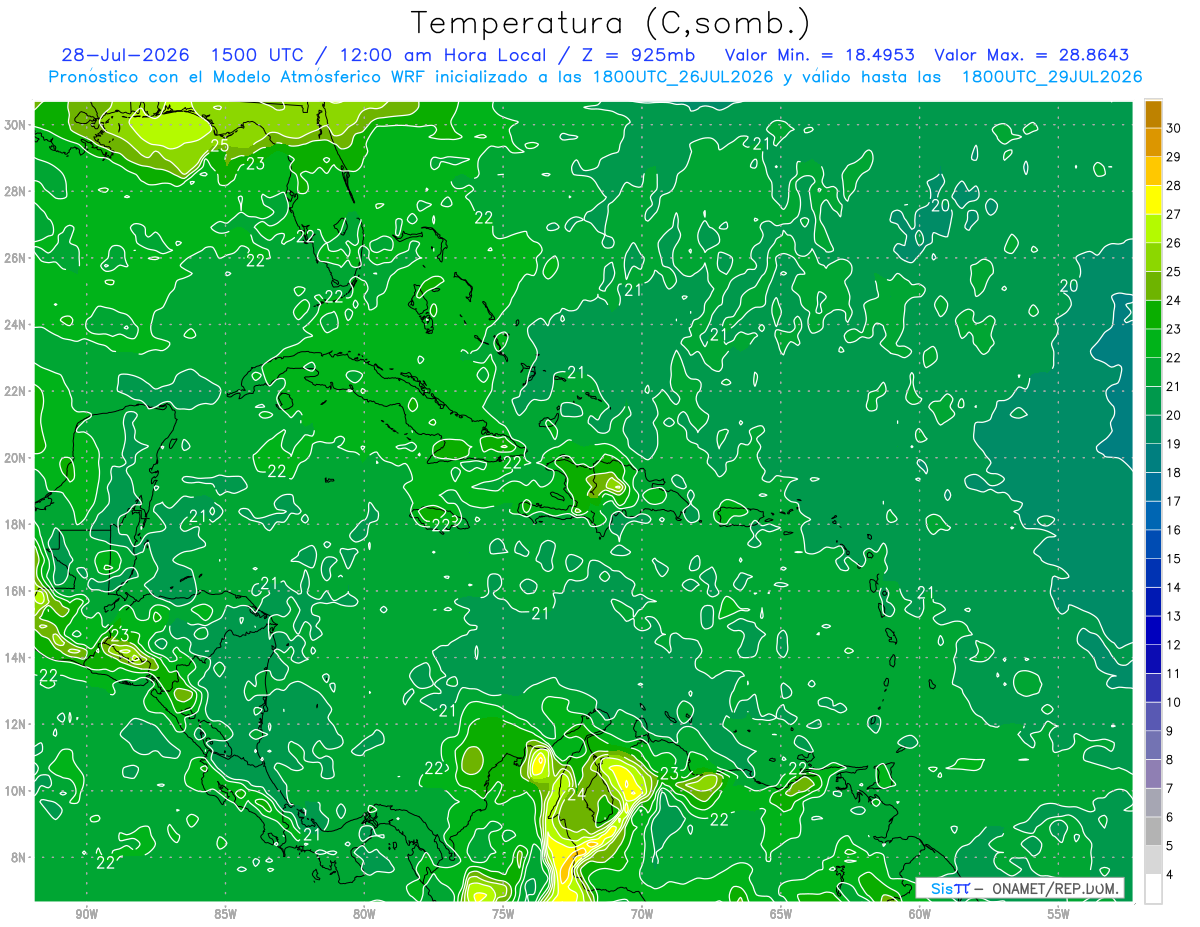Screen dimensions: 1200x927
Task: Click the gray legend swatch between 5 and 6
Action: [x=1153, y=832]
